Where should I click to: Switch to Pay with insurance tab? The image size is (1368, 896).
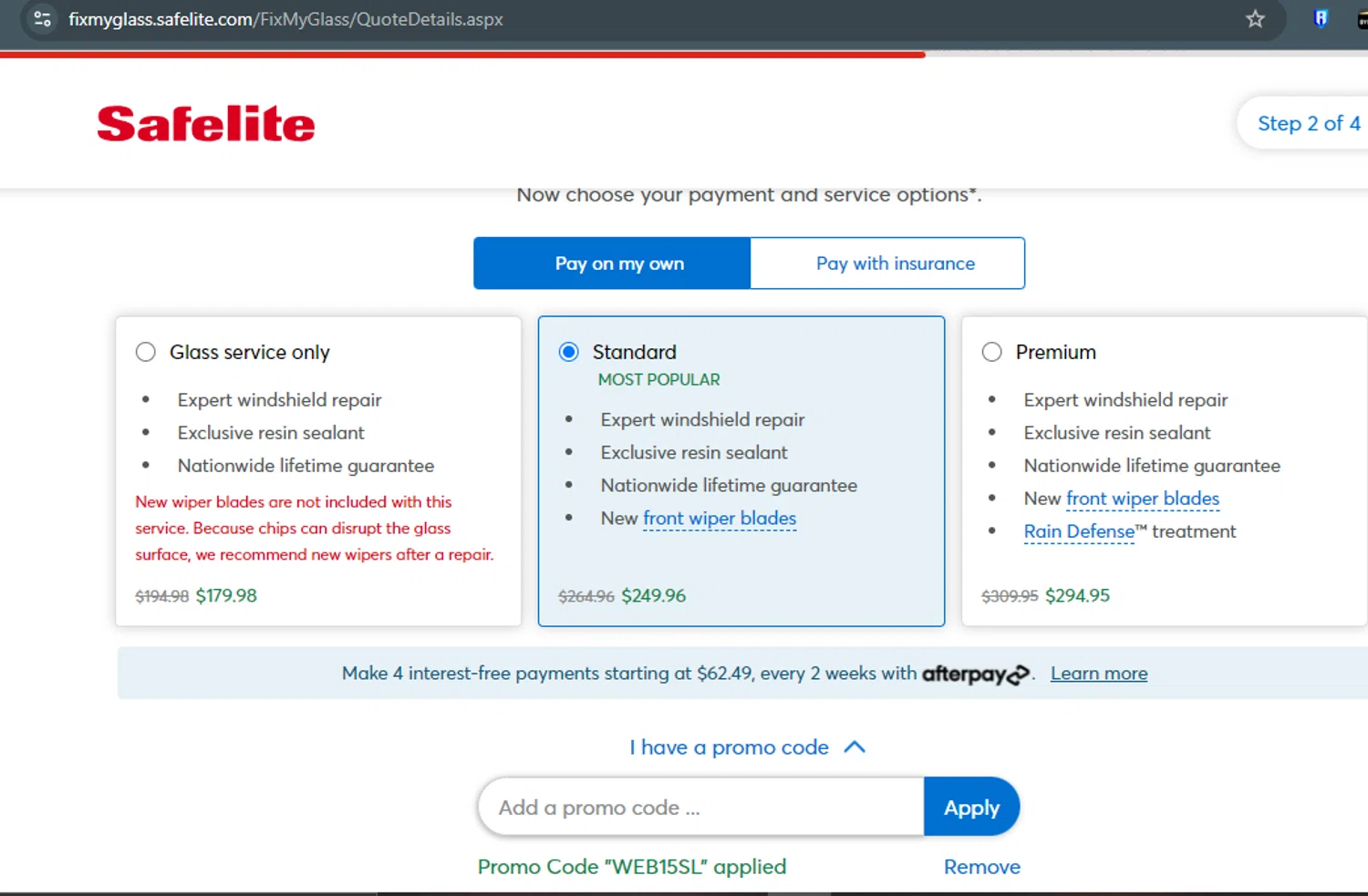point(887,263)
